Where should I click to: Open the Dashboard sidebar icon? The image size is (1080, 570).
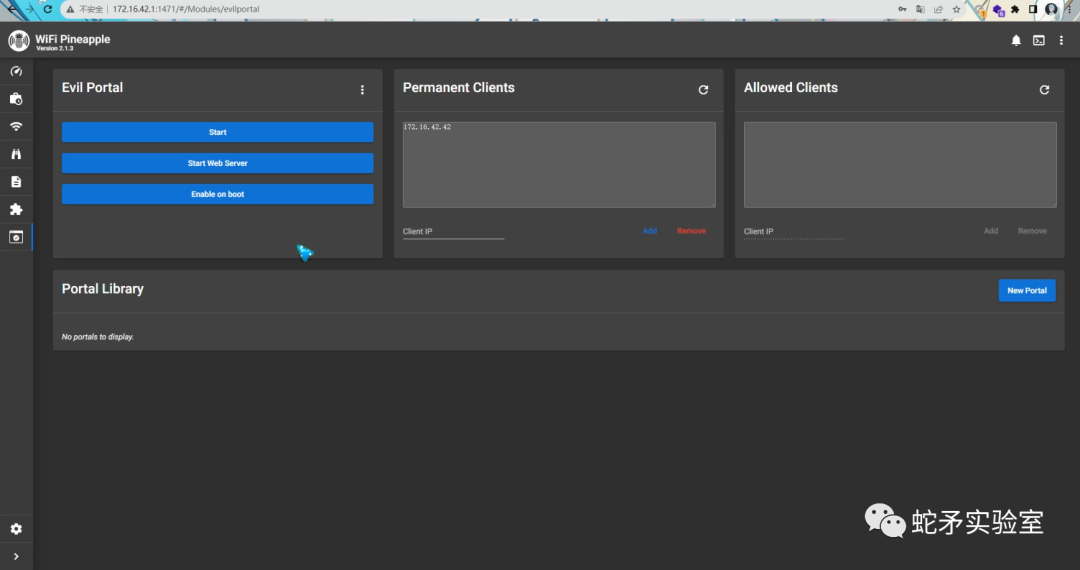pyautogui.click(x=16, y=72)
